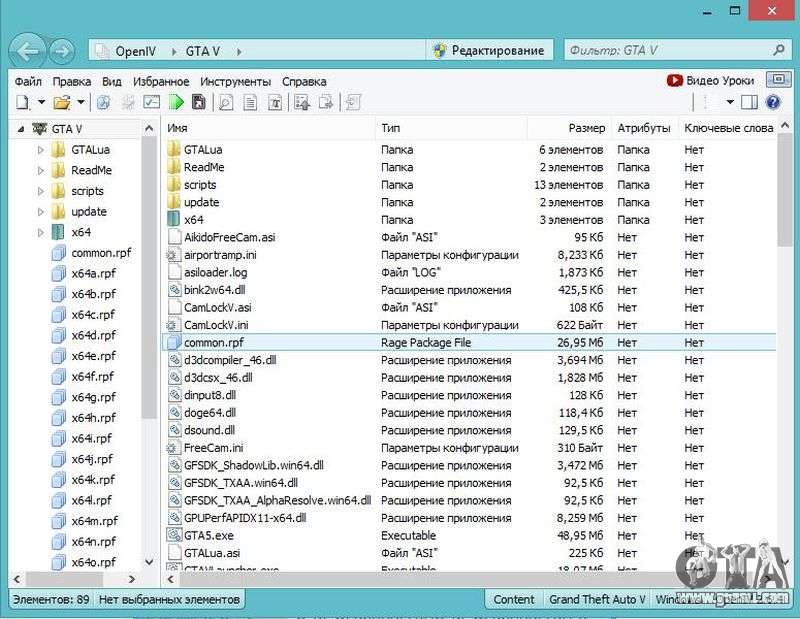Collapse the GTA V tree root
800x619 pixels.
click(20, 129)
